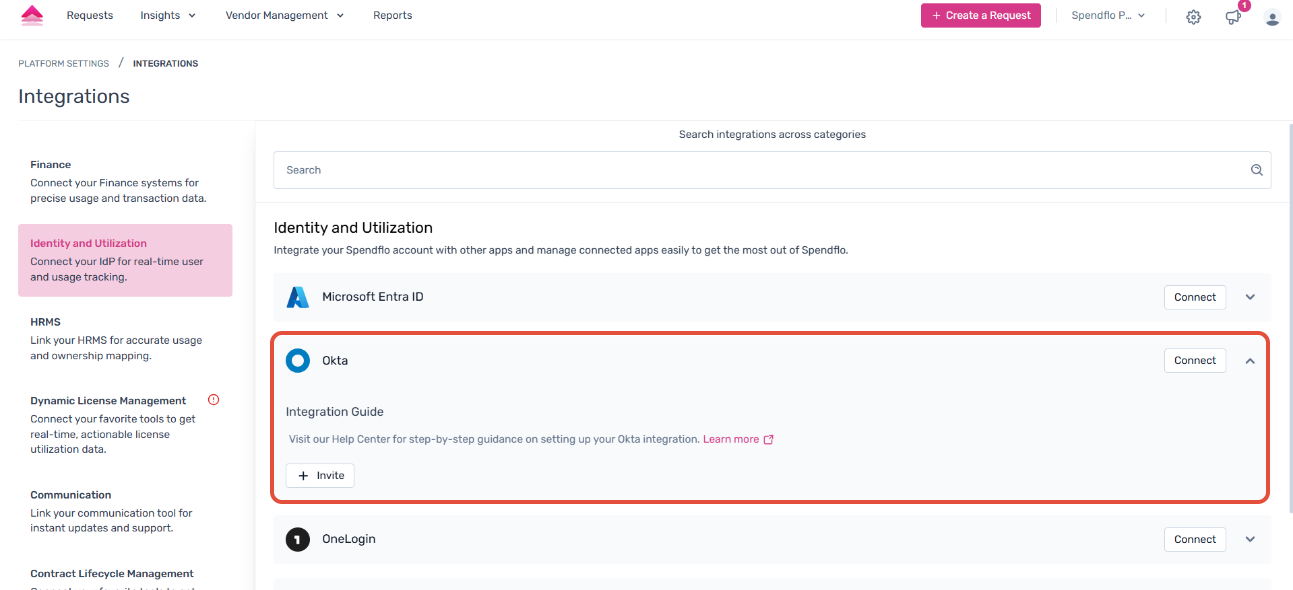Click the OneLogin logo icon
Screen dimensions: 1293x590
[x=298, y=540]
